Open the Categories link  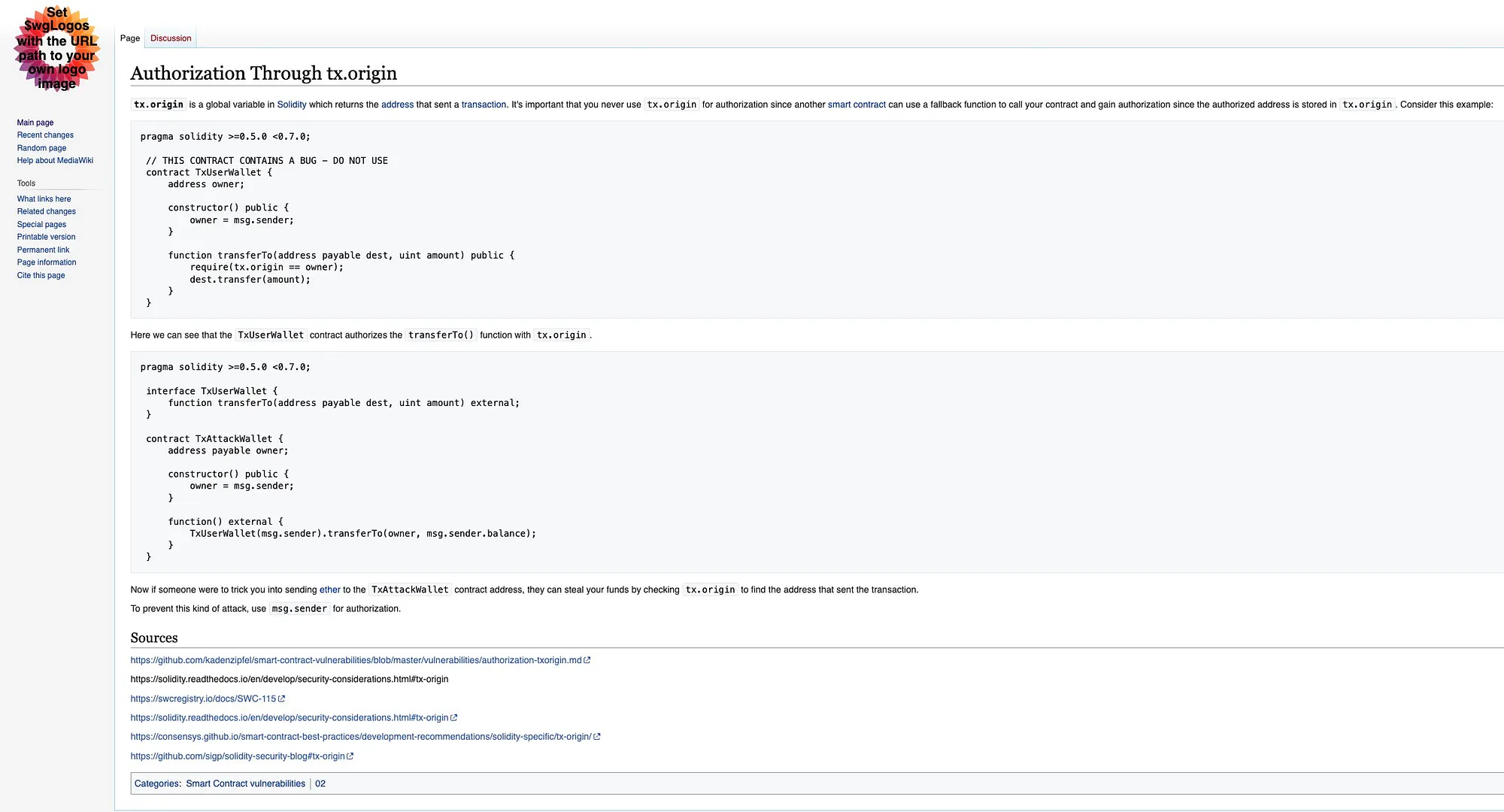tap(156, 784)
